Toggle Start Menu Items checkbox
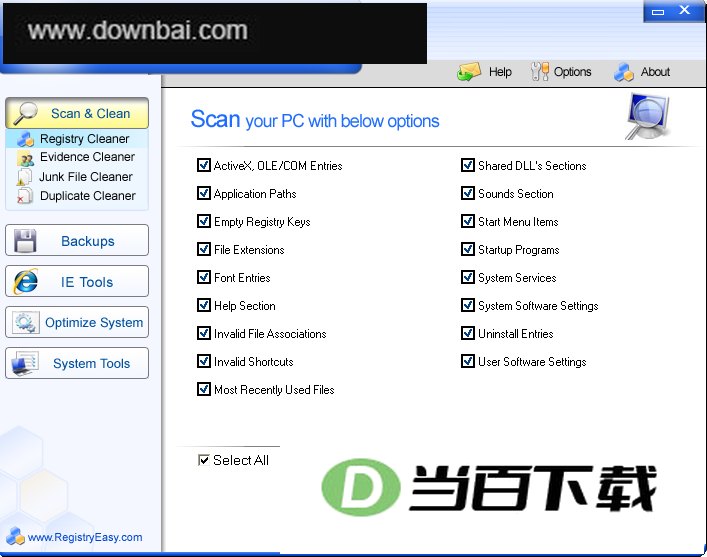This screenshot has height=557, width=707. (x=468, y=221)
